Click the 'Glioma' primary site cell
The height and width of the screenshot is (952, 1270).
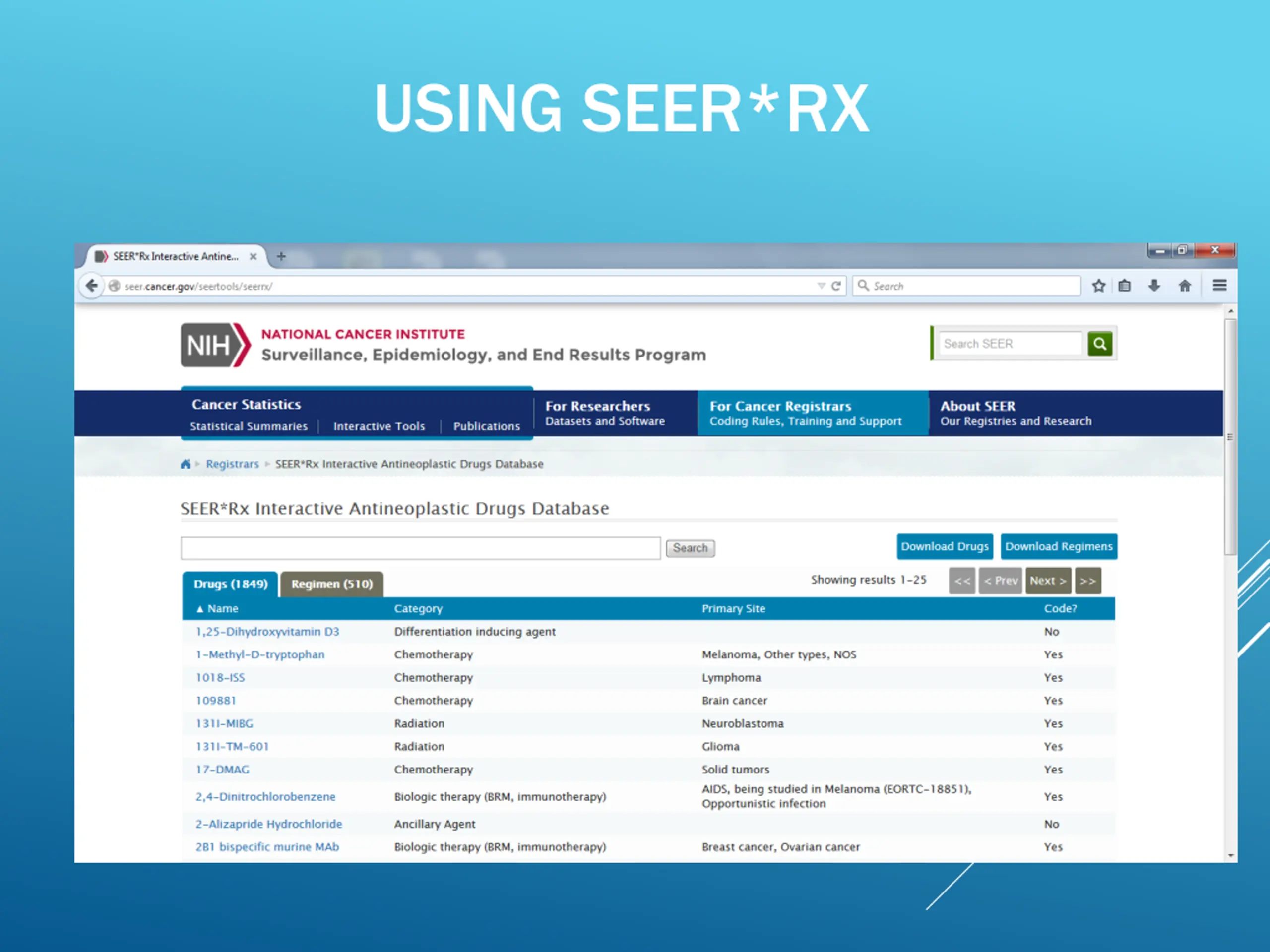click(x=720, y=747)
